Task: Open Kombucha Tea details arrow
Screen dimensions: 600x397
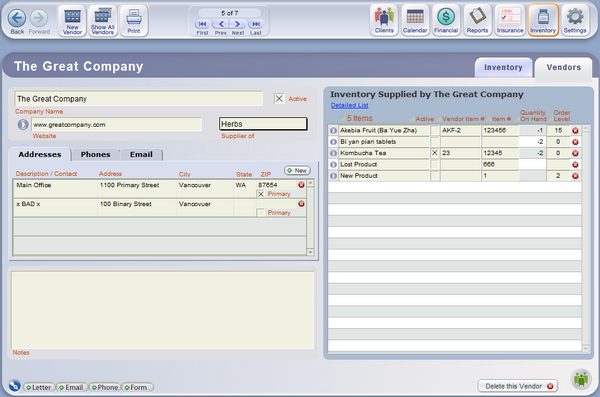Action: 333,153
